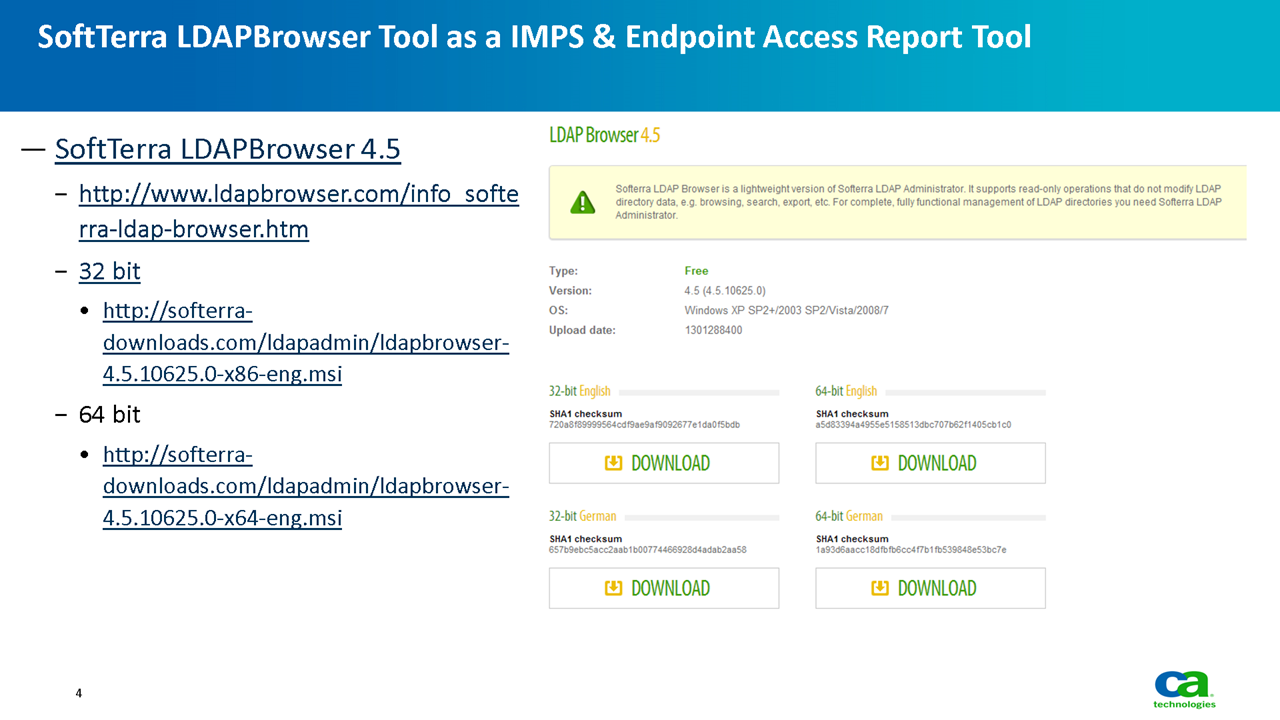Click the Type value Free
Screen dimensions: 1280x720
(x=696, y=271)
